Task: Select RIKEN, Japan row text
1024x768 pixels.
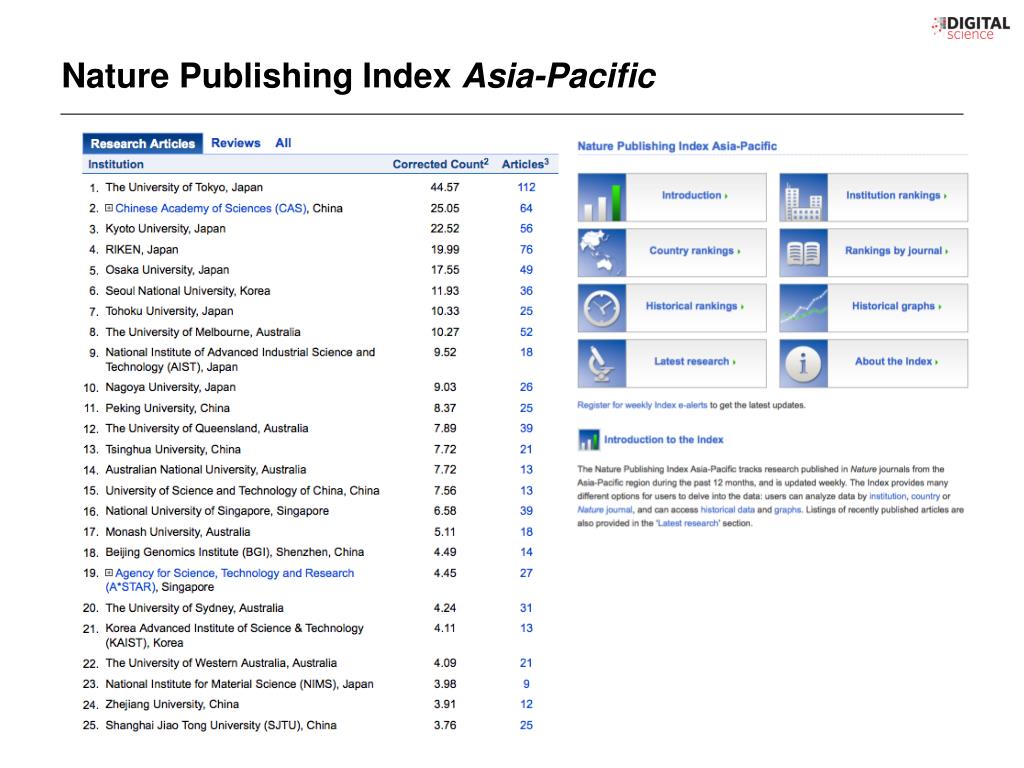Action: 142,249
